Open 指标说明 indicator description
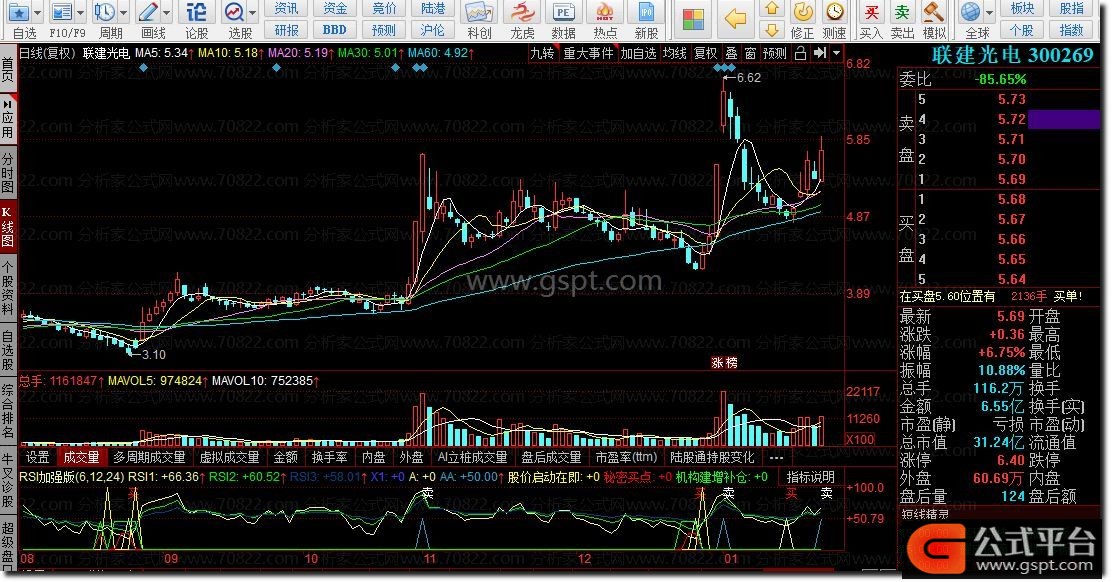 tap(811, 477)
